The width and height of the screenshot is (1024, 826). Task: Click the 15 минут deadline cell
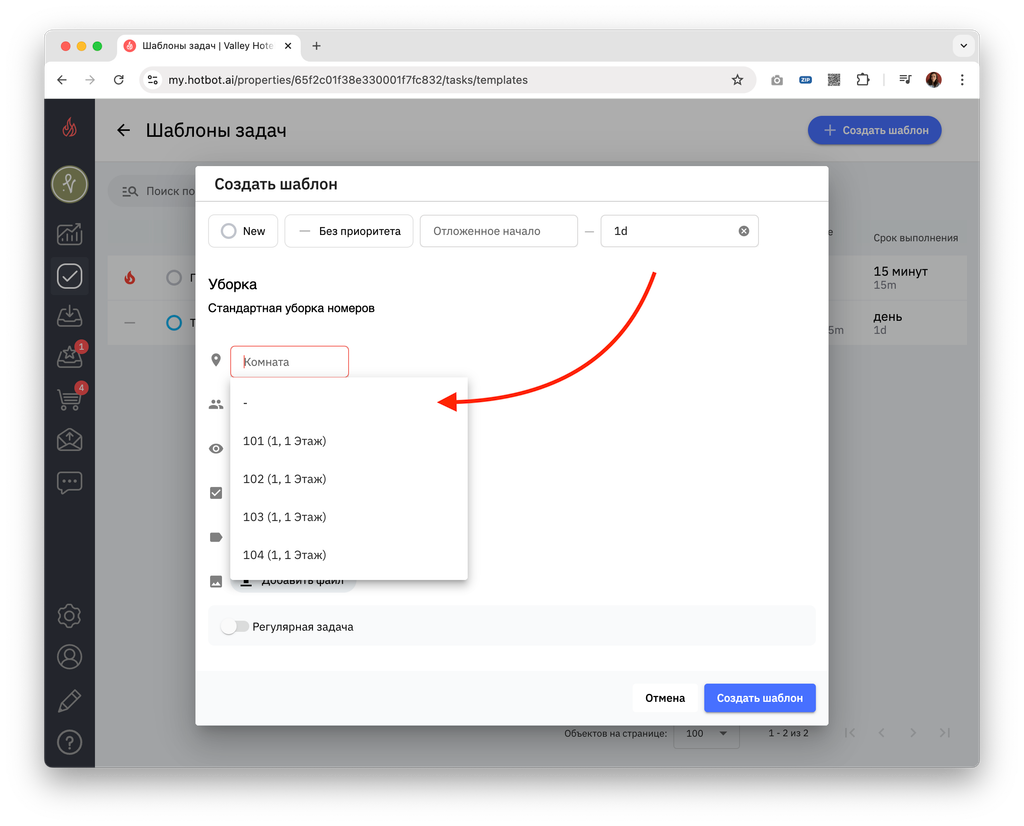[x=901, y=278]
